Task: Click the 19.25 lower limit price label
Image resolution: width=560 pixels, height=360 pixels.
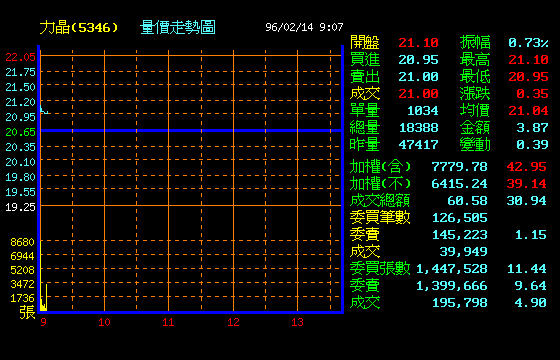Action: point(20,207)
